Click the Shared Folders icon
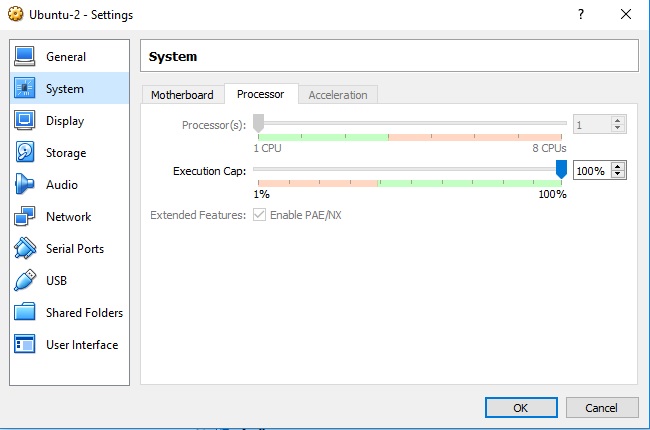650x430 pixels. 25,313
